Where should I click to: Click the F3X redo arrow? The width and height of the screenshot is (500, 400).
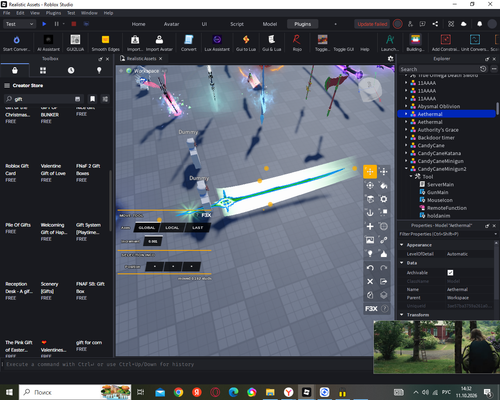[384, 268]
